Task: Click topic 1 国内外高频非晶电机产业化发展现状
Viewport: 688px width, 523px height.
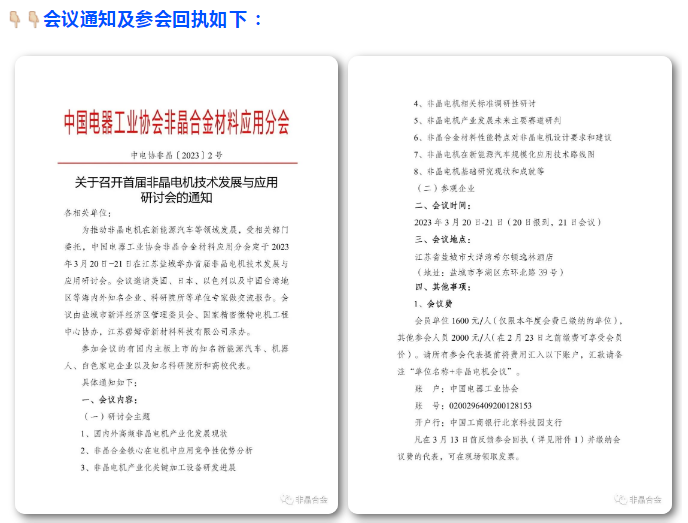Action: (154, 433)
